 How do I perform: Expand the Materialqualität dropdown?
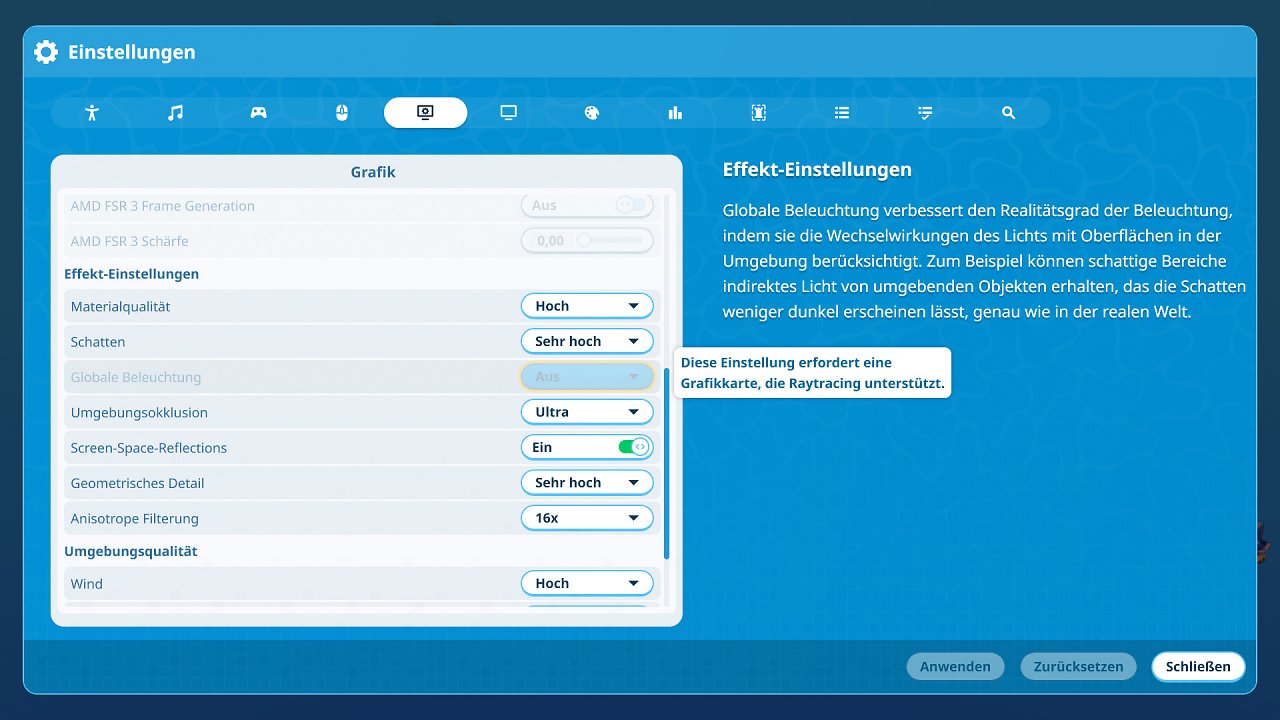point(587,306)
